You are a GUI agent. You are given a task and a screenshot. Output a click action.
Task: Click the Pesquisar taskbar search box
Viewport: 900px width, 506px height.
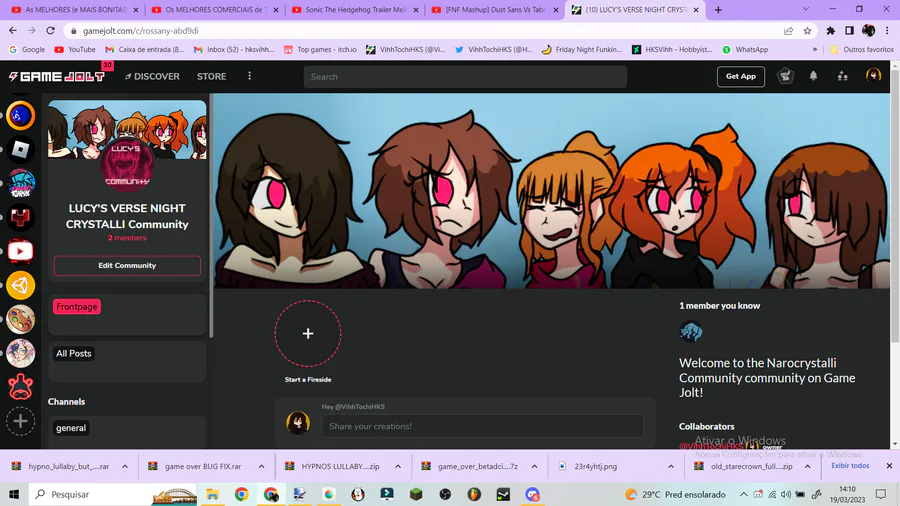click(113, 494)
